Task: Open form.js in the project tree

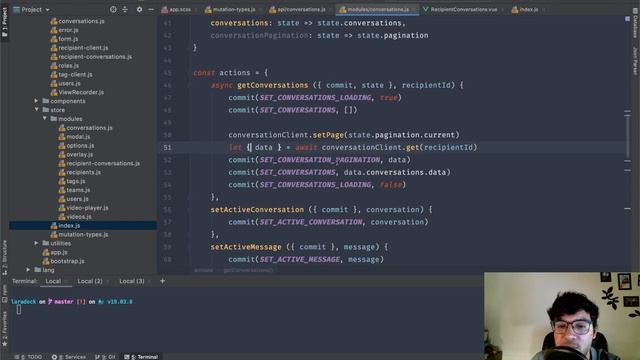Action: 68,39
